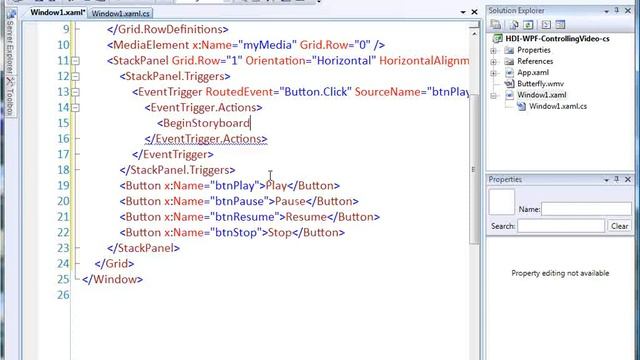
Task: Click the Butterfly.wmv media file icon
Action: [509, 84]
